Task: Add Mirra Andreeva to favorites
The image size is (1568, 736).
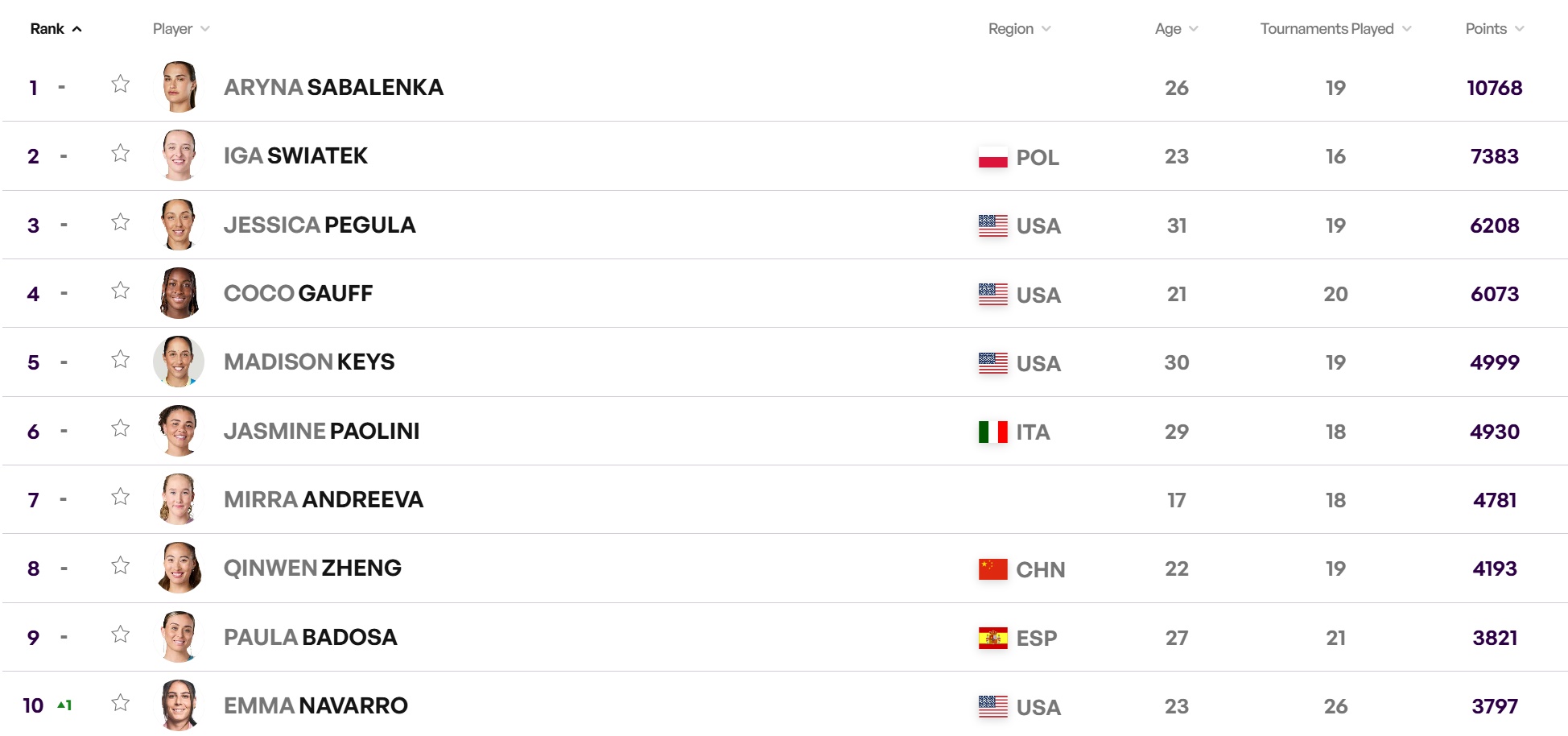Action: point(121,496)
